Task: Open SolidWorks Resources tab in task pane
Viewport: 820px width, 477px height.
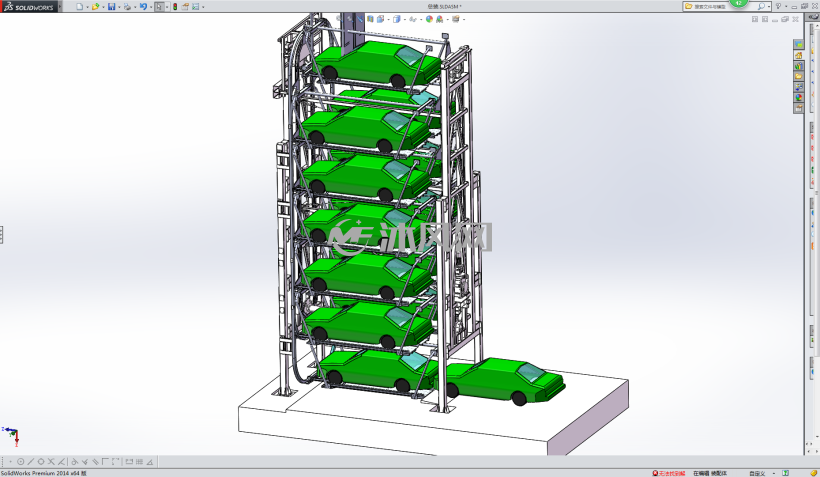Action: tap(799, 55)
